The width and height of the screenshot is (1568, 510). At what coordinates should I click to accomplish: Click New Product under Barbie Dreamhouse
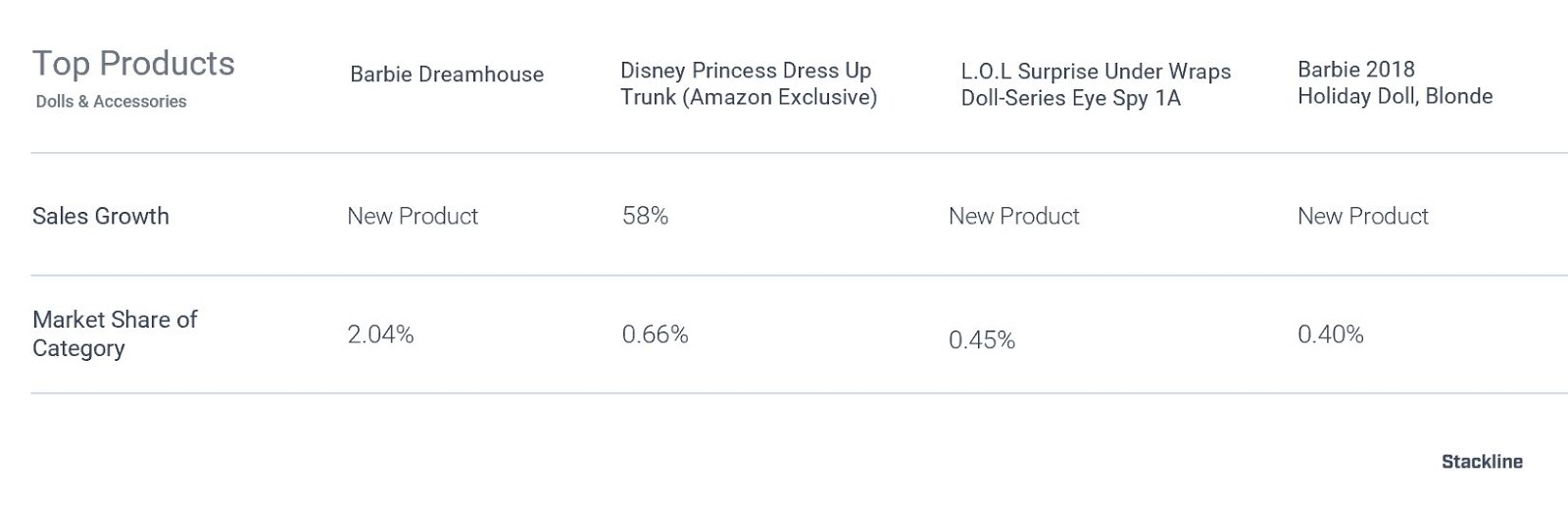click(413, 216)
